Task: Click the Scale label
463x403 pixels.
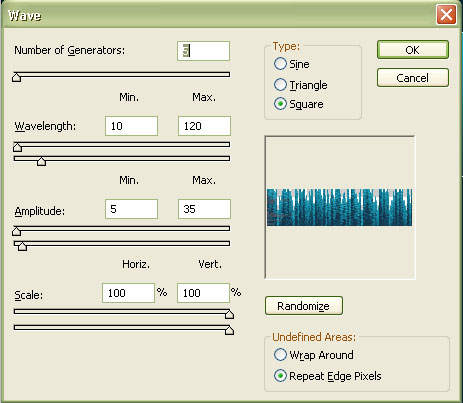Action: pos(29,295)
